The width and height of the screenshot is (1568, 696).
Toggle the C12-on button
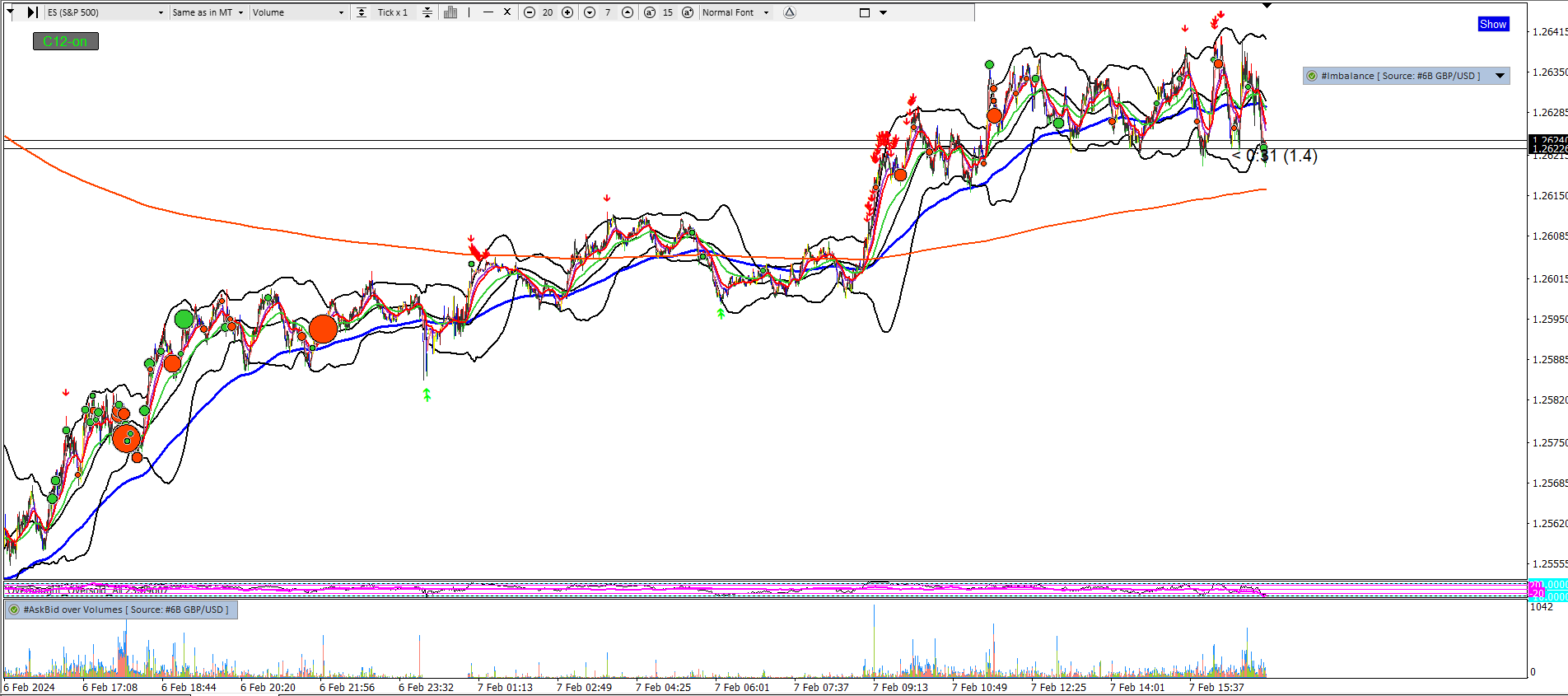coord(66,41)
